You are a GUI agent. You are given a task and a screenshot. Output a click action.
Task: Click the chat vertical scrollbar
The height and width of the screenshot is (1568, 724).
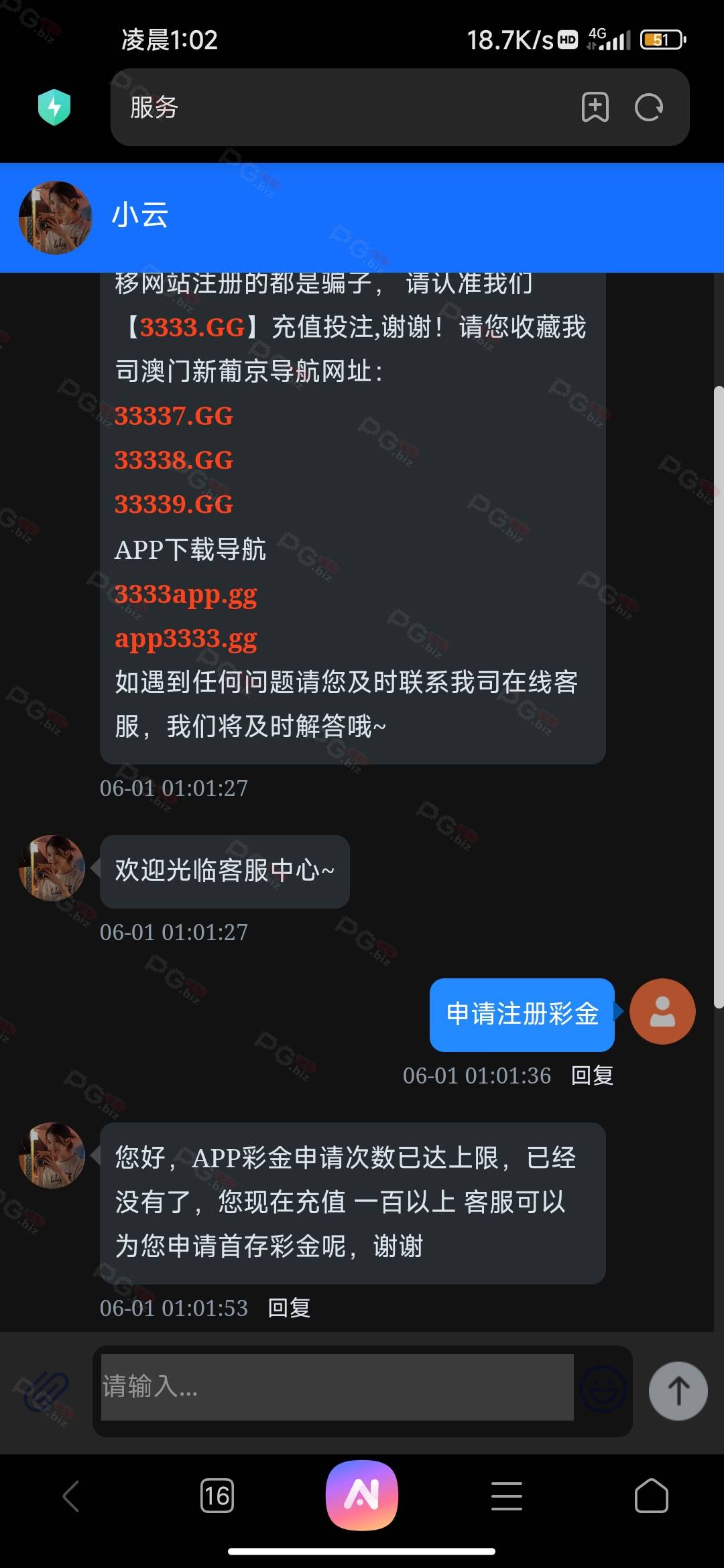(x=719, y=697)
